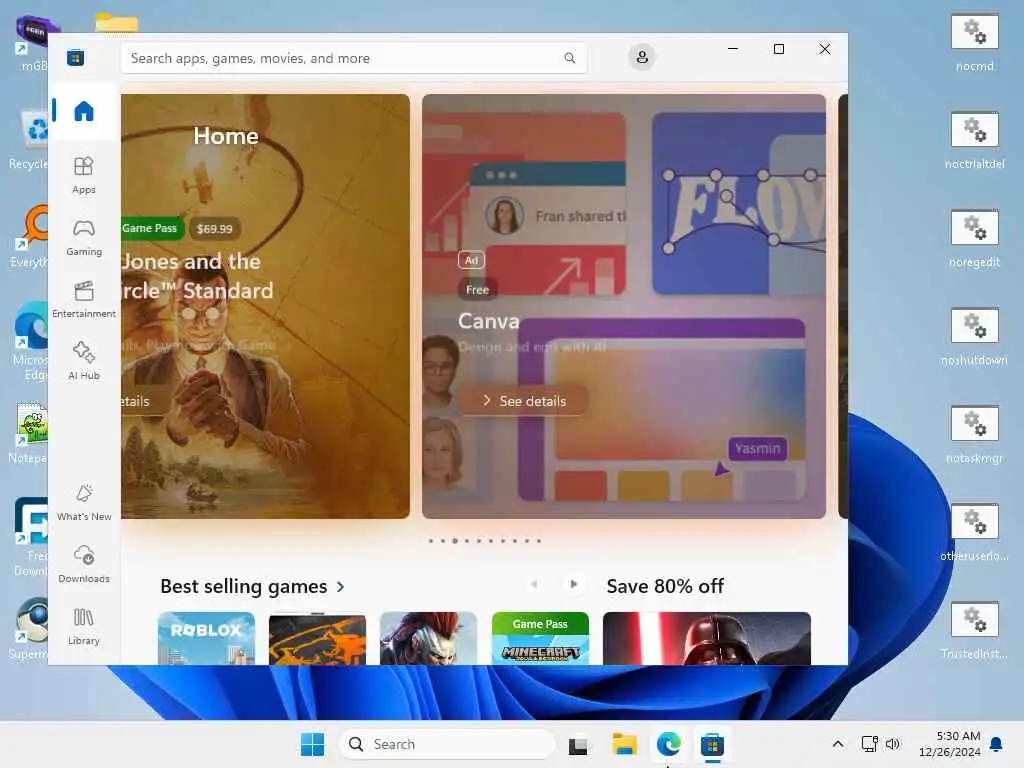Expand Best selling games chevron

pos(340,586)
